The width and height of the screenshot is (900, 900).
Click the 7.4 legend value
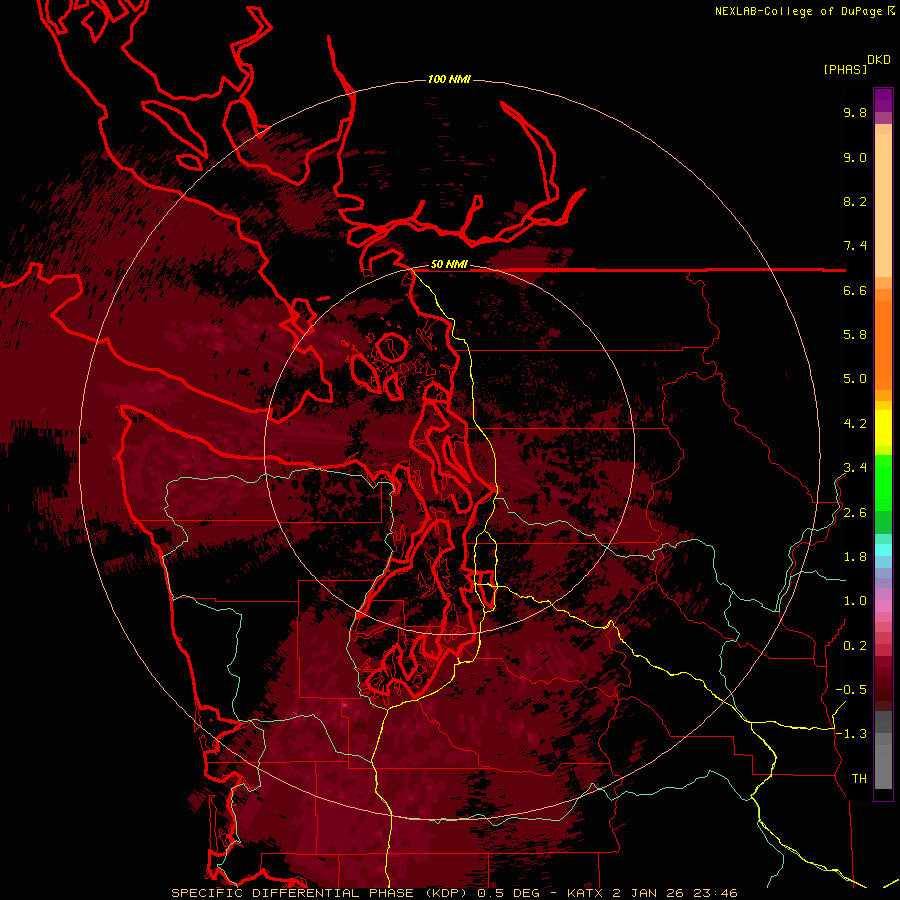pyautogui.click(x=855, y=246)
